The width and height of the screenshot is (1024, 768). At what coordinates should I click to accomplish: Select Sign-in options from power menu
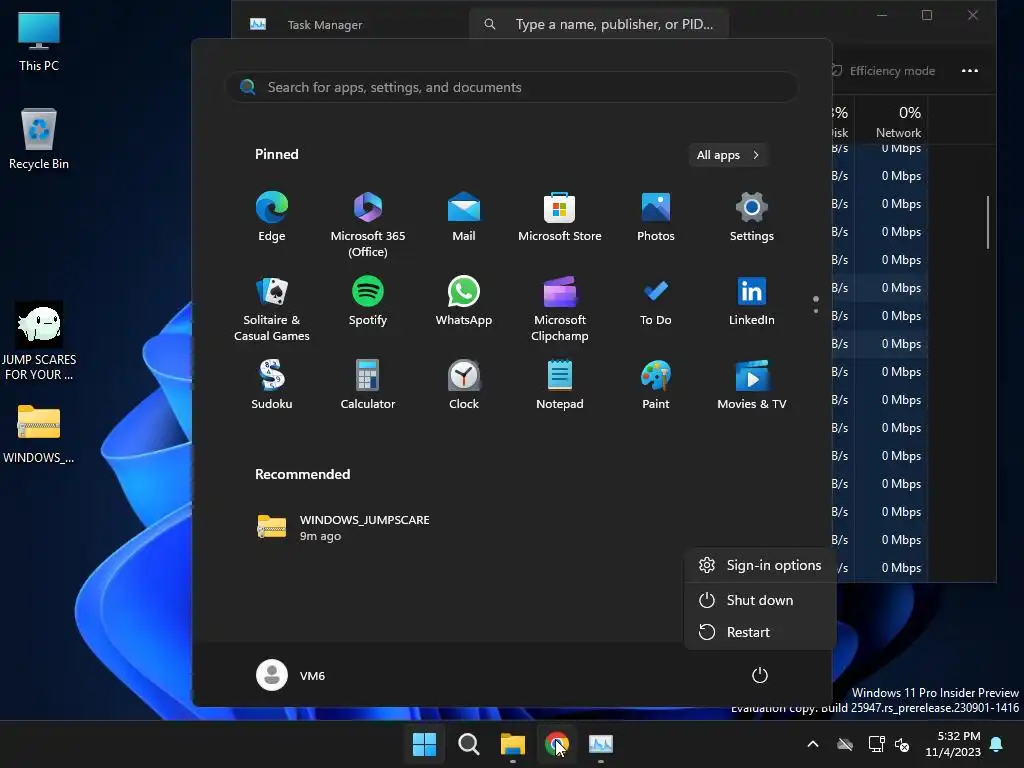coord(760,566)
